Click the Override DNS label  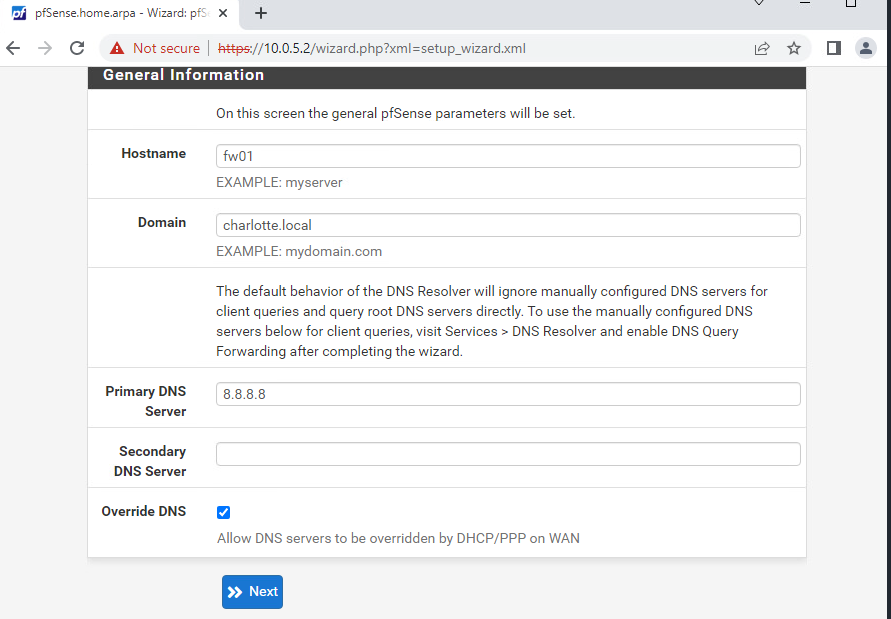coord(144,511)
